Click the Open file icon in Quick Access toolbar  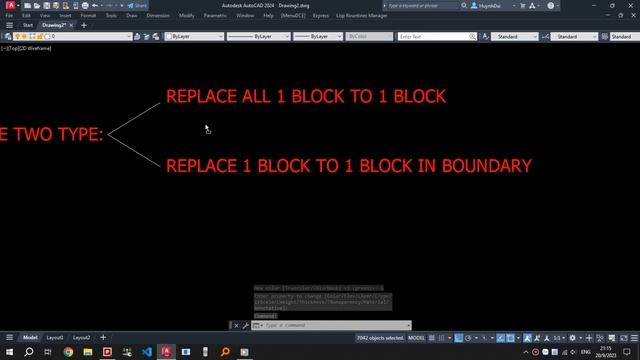[37, 6]
